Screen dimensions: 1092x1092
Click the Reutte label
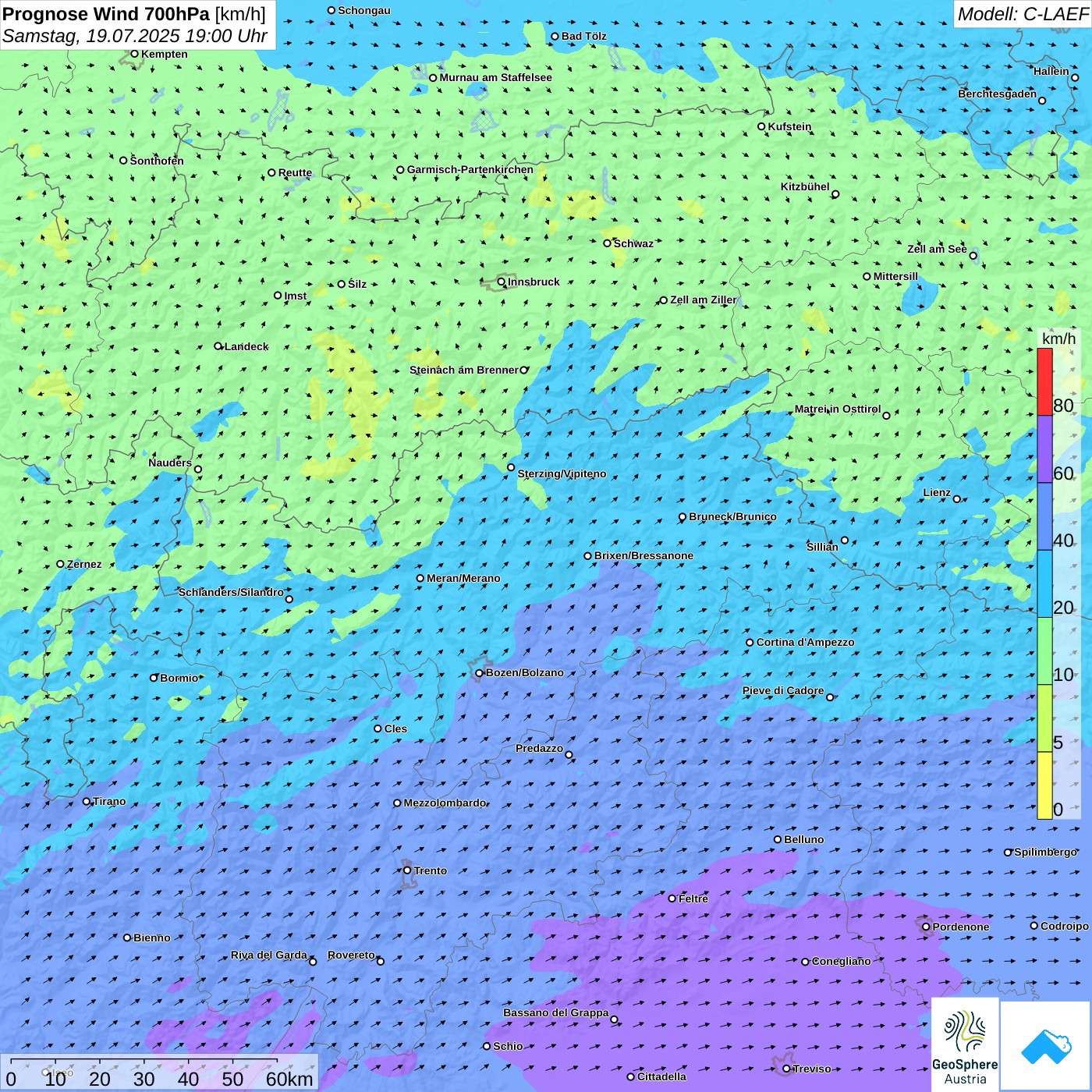tap(296, 173)
